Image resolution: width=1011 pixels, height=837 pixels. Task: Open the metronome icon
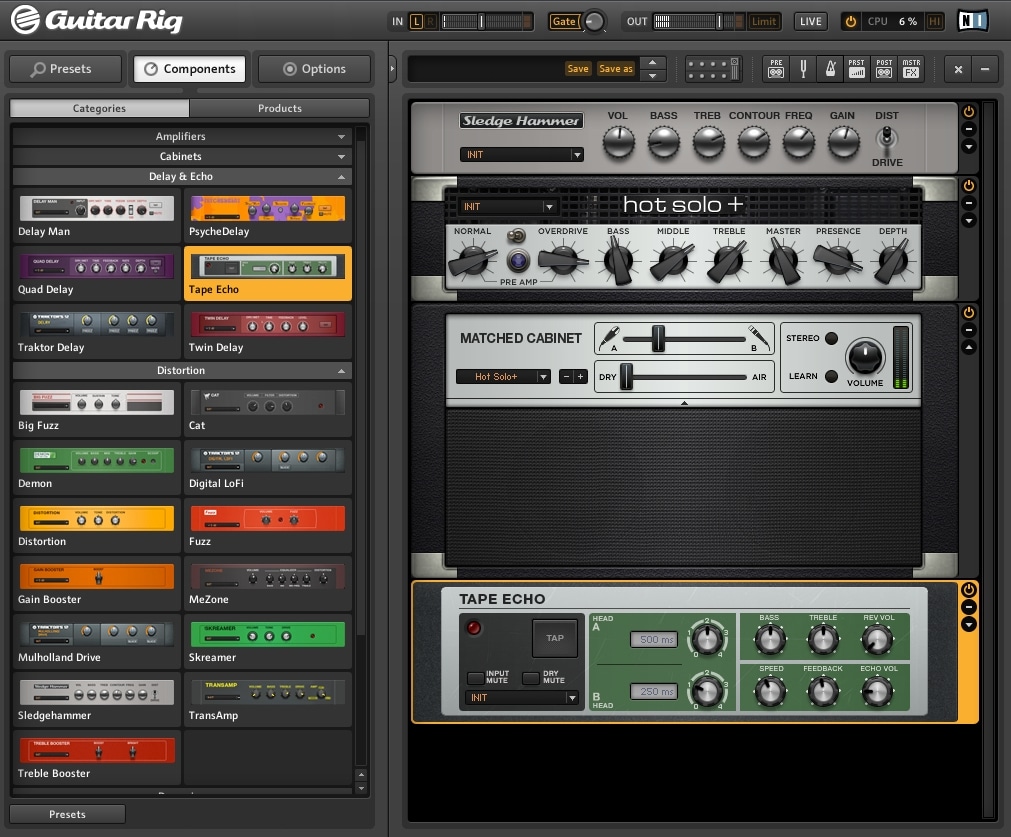tap(830, 68)
